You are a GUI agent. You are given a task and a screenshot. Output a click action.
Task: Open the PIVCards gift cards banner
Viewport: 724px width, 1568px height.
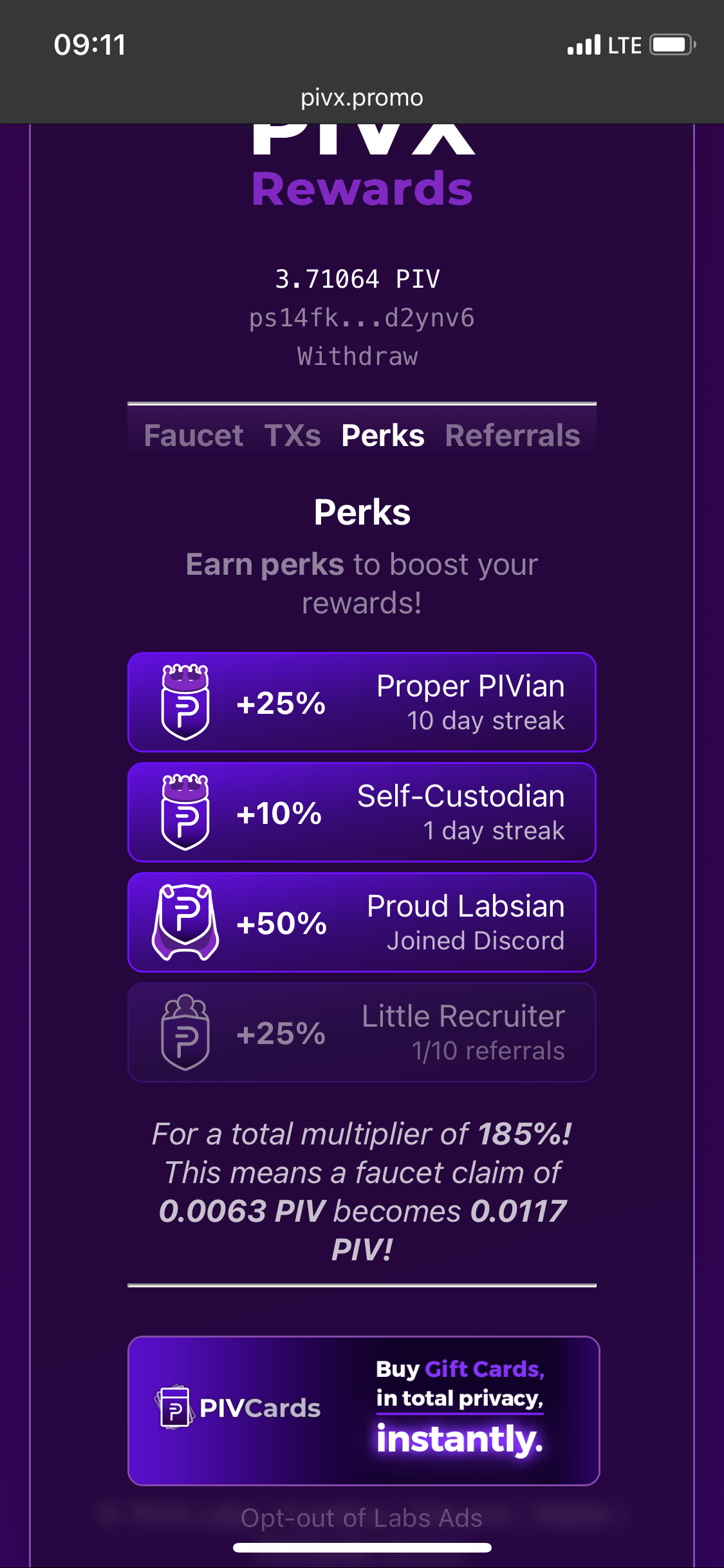point(364,1410)
